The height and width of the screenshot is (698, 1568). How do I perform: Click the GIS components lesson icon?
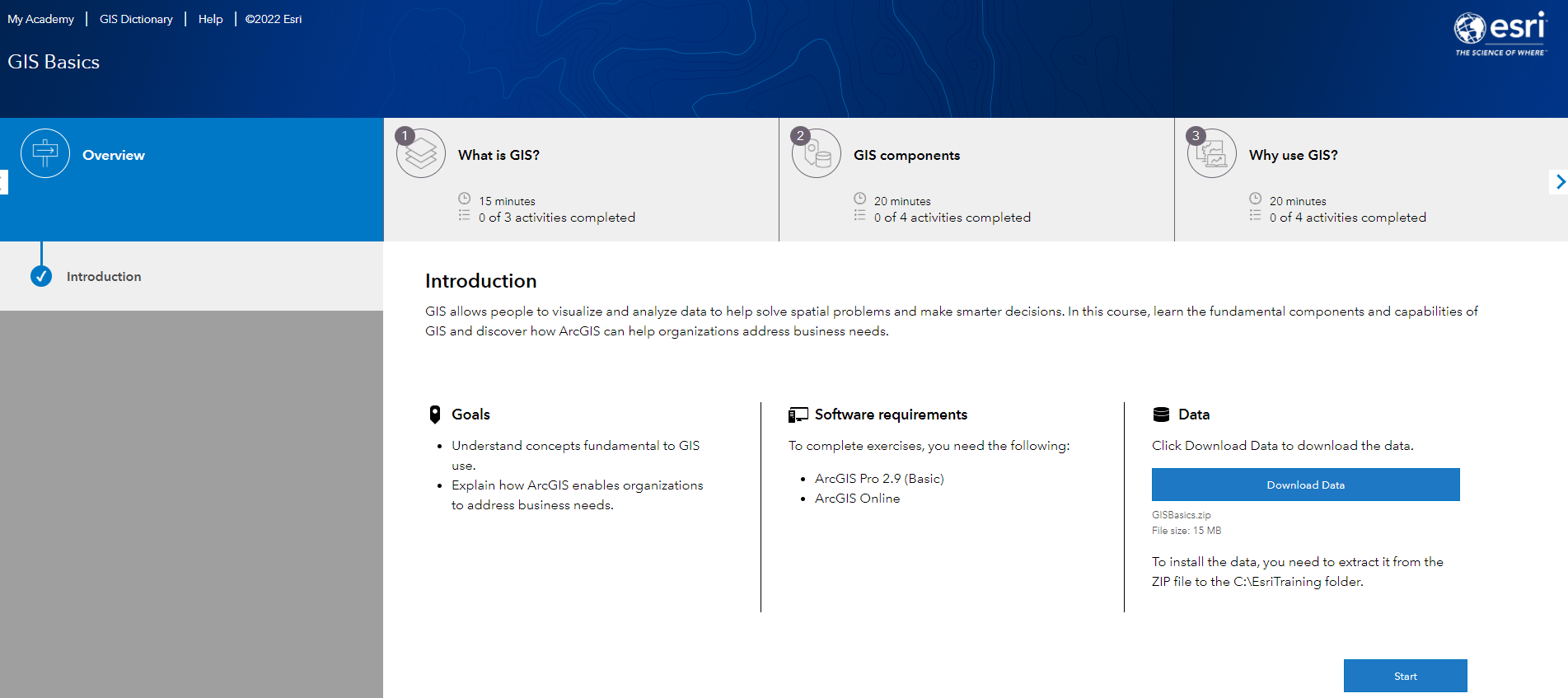817,153
